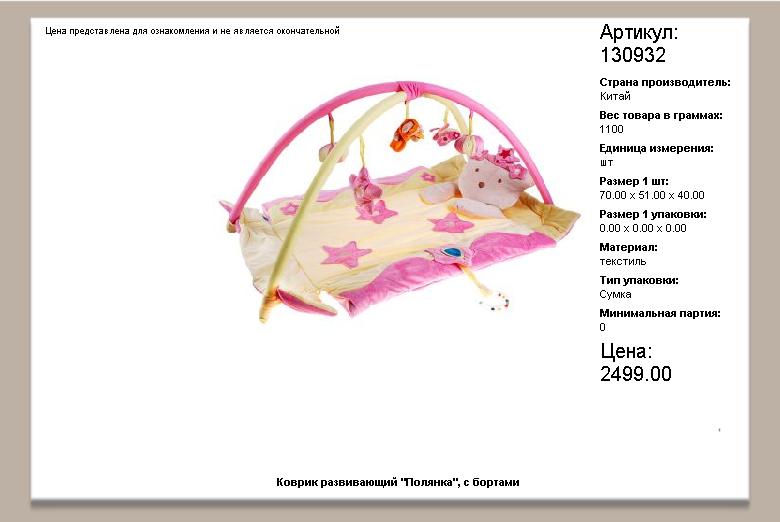
Task: Select the article number 130932
Action: (x=633, y=55)
